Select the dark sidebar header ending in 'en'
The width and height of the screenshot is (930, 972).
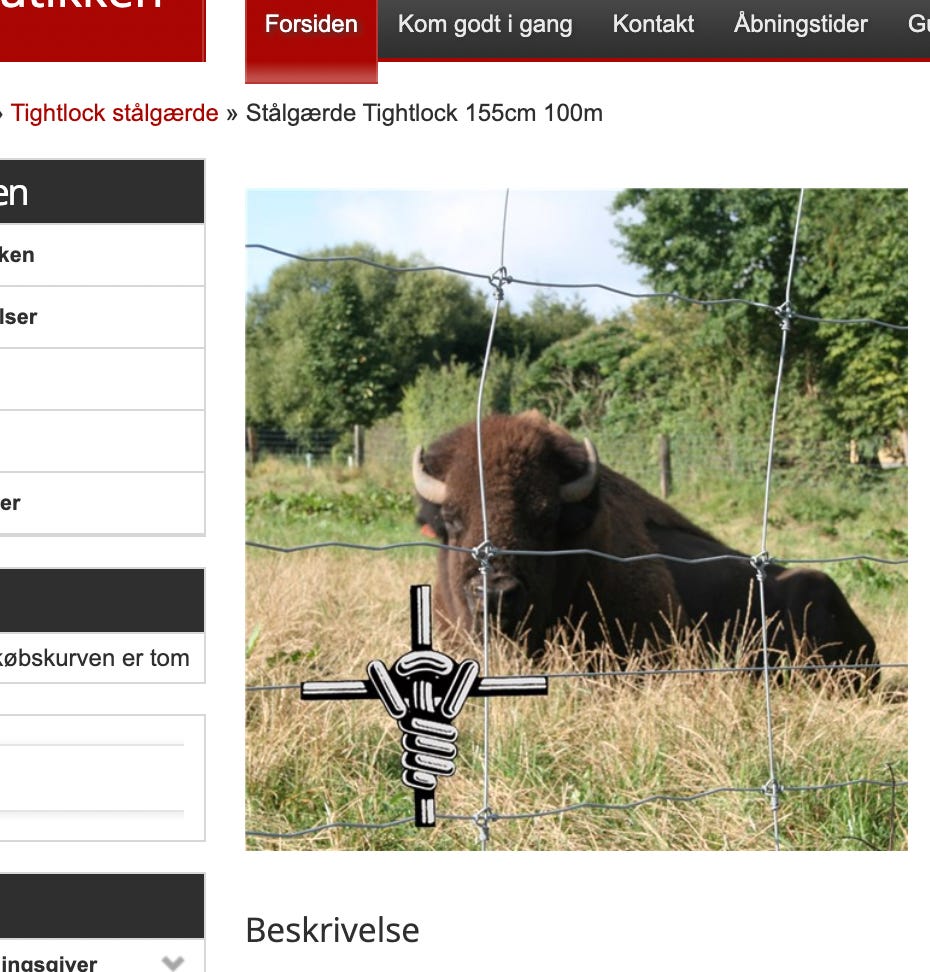(102, 192)
